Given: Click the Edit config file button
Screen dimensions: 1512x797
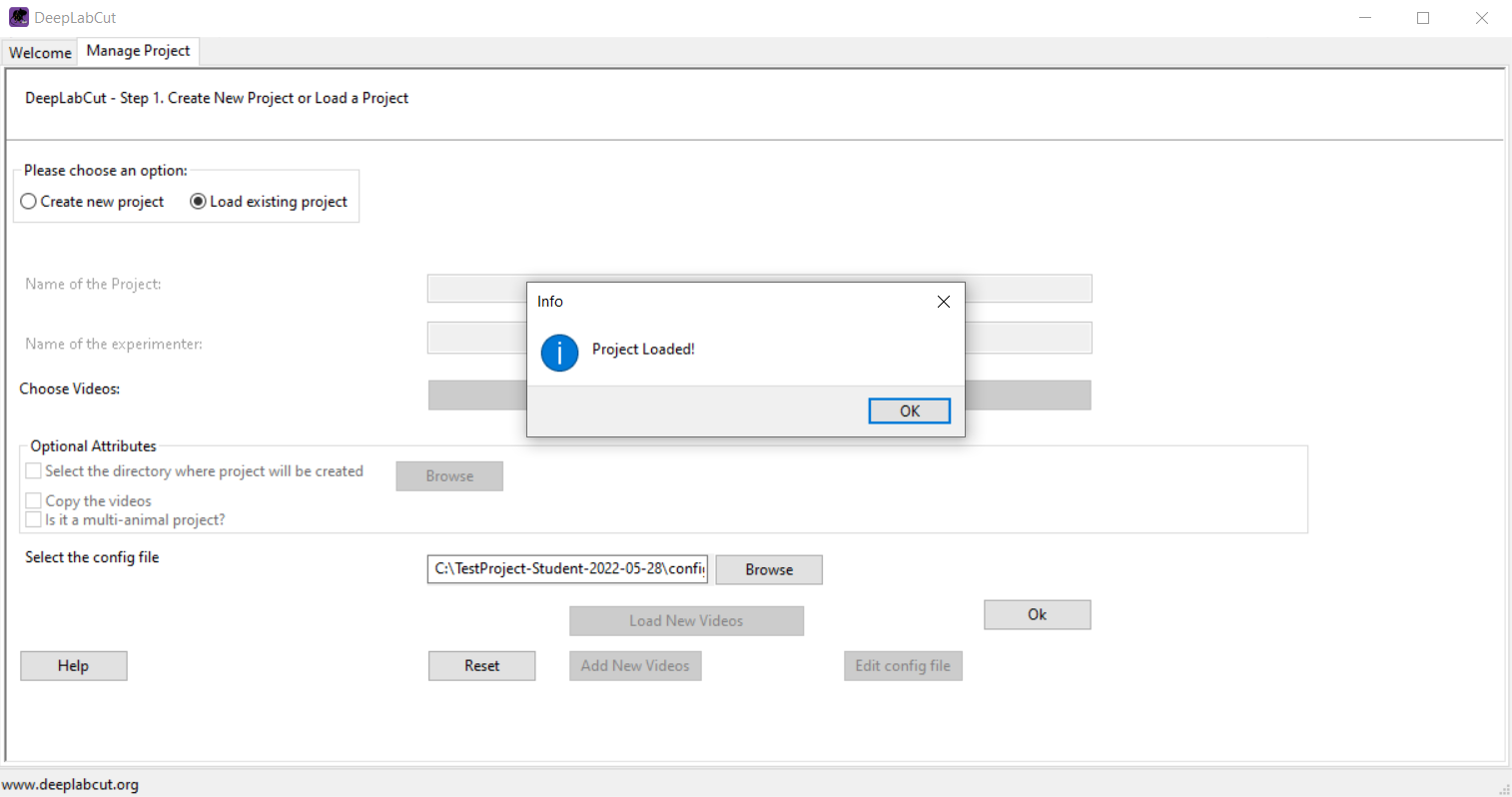Looking at the screenshot, I should point(902,665).
